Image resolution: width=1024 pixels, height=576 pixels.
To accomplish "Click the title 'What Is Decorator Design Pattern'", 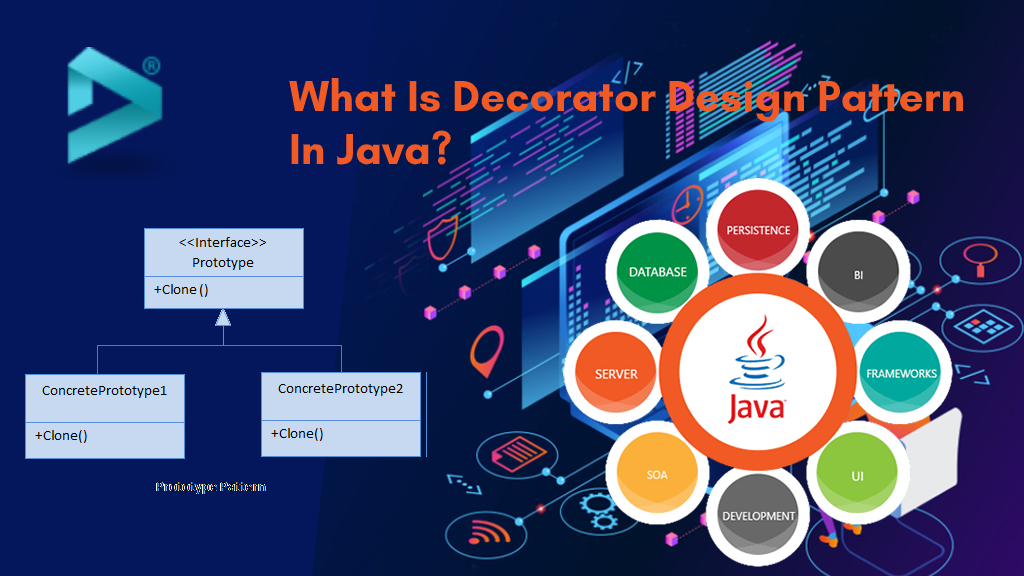I will [x=626, y=97].
